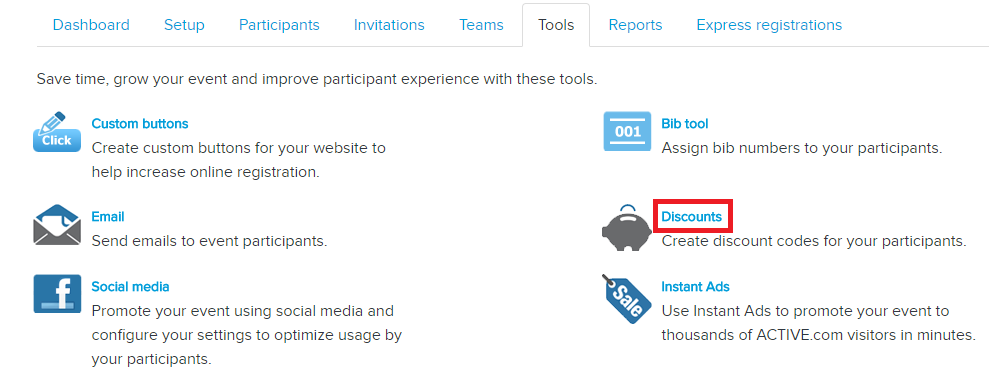Screen dimensions: 989x378
Task: Click text 'Create custom buttons for your website to'
Action: click(238, 148)
